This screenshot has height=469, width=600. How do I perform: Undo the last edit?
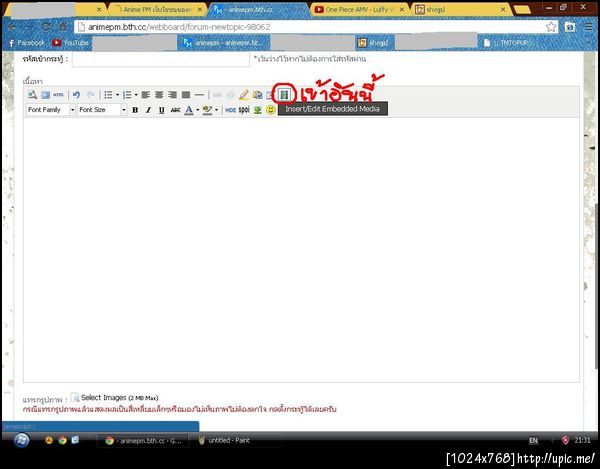tap(76, 95)
